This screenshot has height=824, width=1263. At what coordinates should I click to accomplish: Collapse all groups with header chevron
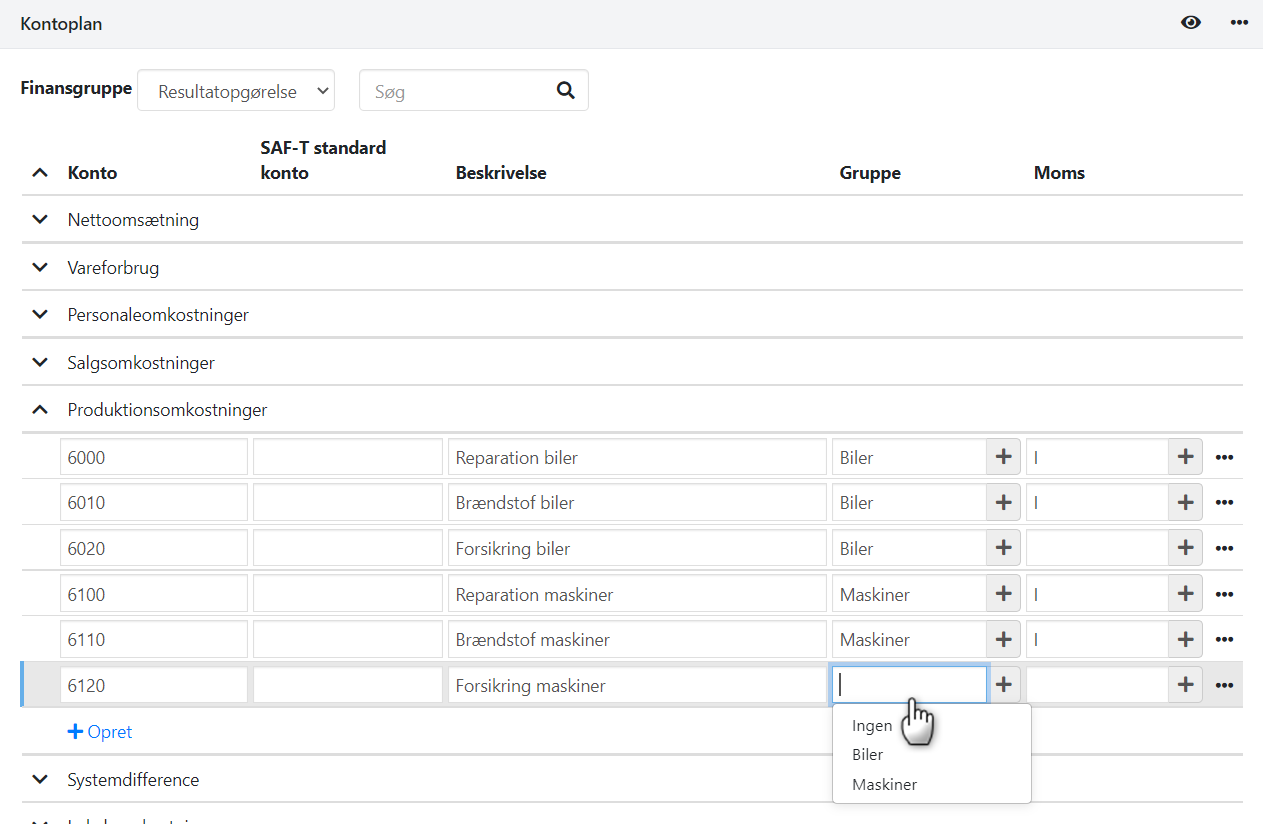pyautogui.click(x=40, y=173)
